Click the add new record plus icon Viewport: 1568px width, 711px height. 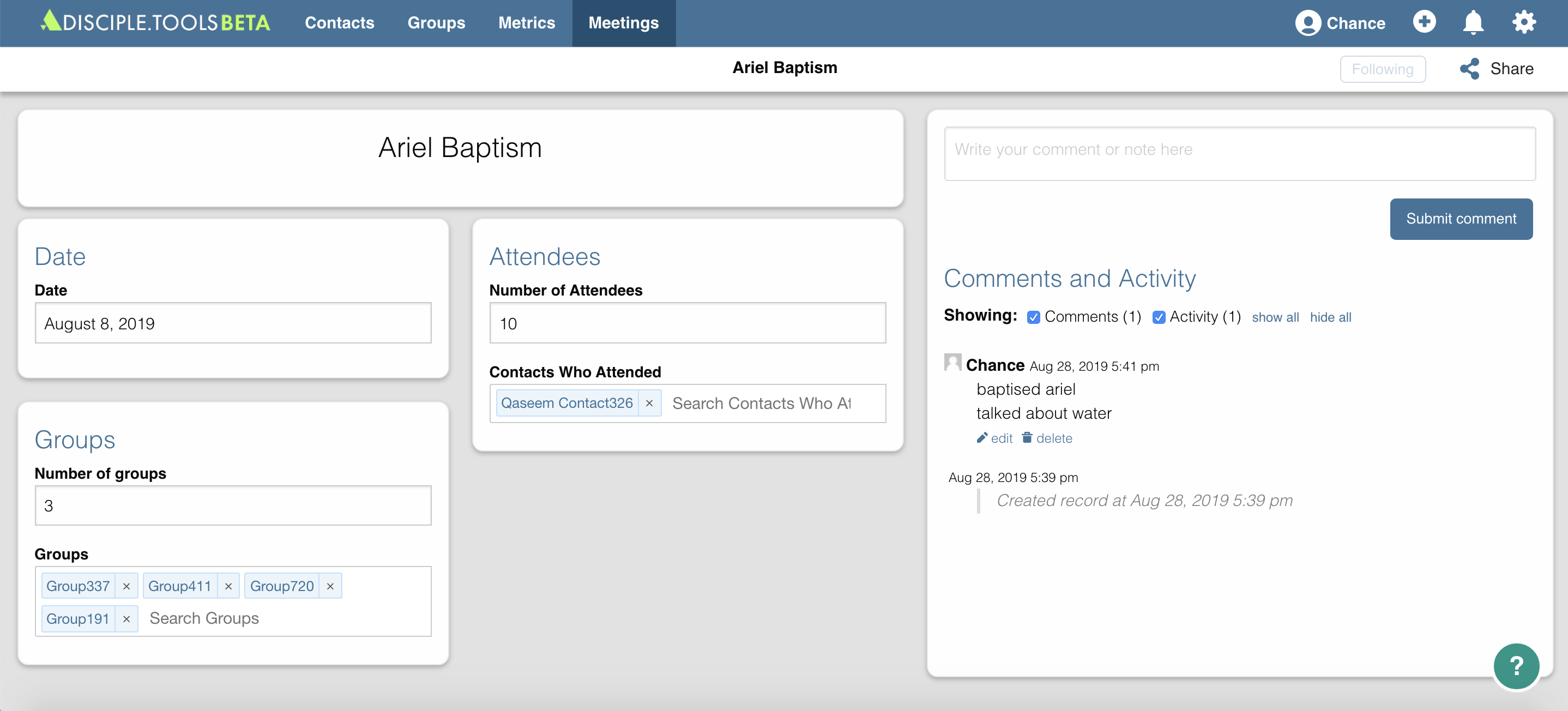tap(1424, 22)
